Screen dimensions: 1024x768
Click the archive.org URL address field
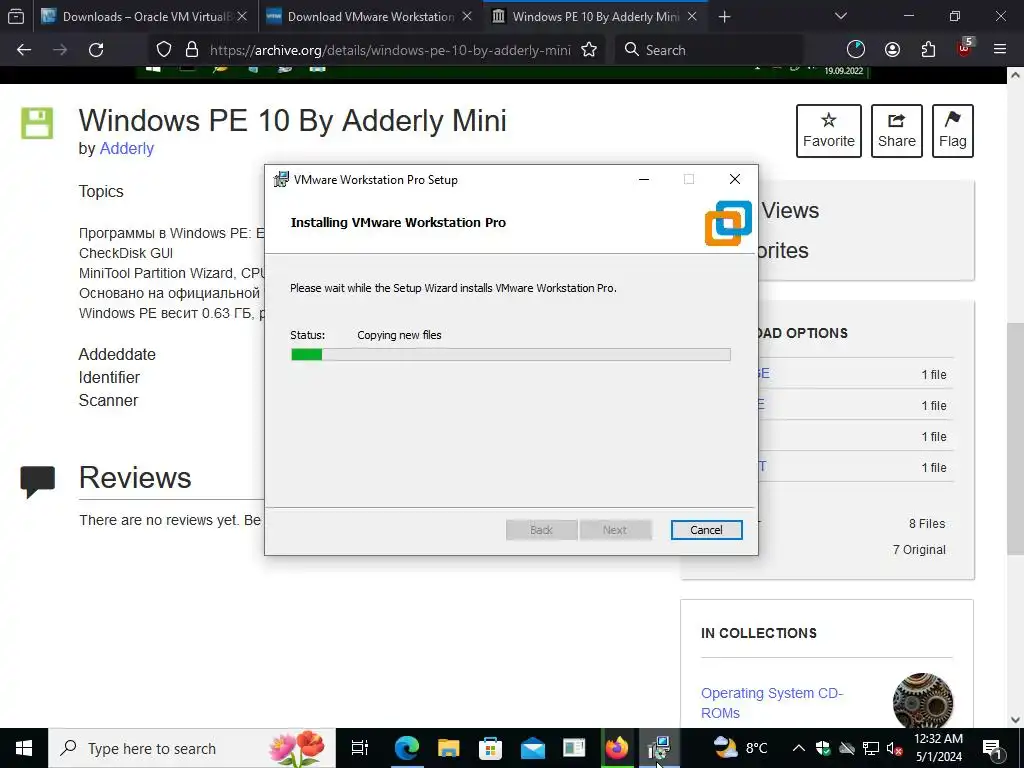point(390,50)
